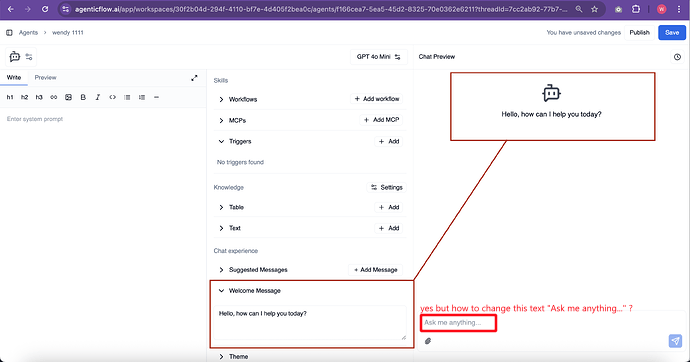Image resolution: width=690 pixels, height=362 pixels.
Task: Insert heading 1 with h1 button
Action: coord(10,97)
